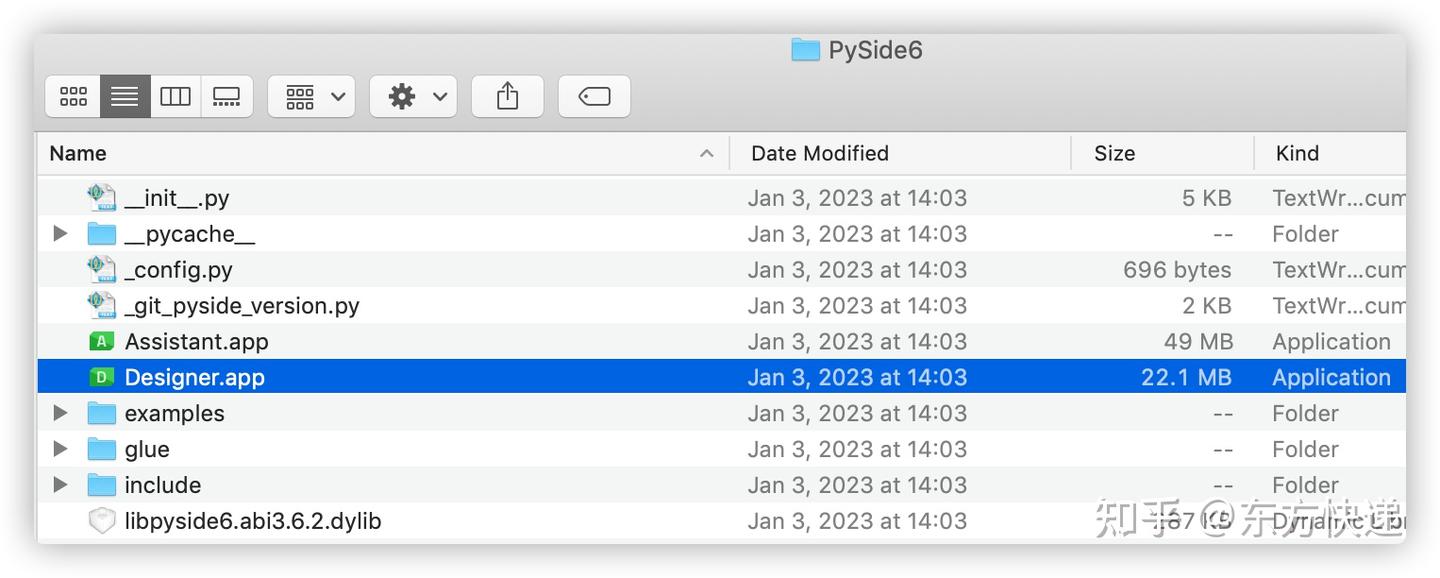
Task: Click the Edit Tags button
Action: click(x=594, y=96)
